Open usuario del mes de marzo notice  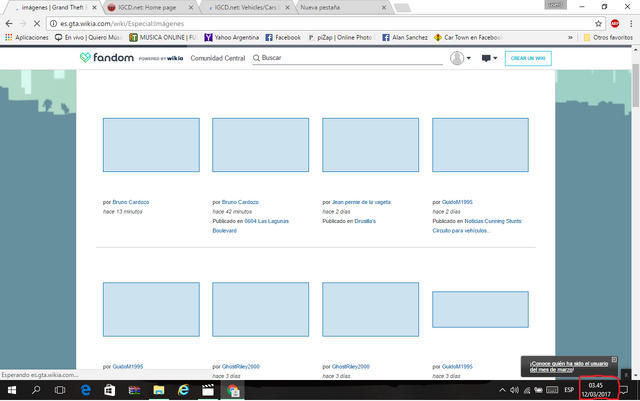coord(569,367)
